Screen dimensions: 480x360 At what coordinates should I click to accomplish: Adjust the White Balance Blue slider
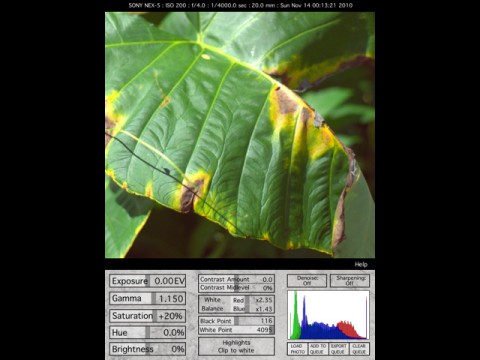pos(252,309)
